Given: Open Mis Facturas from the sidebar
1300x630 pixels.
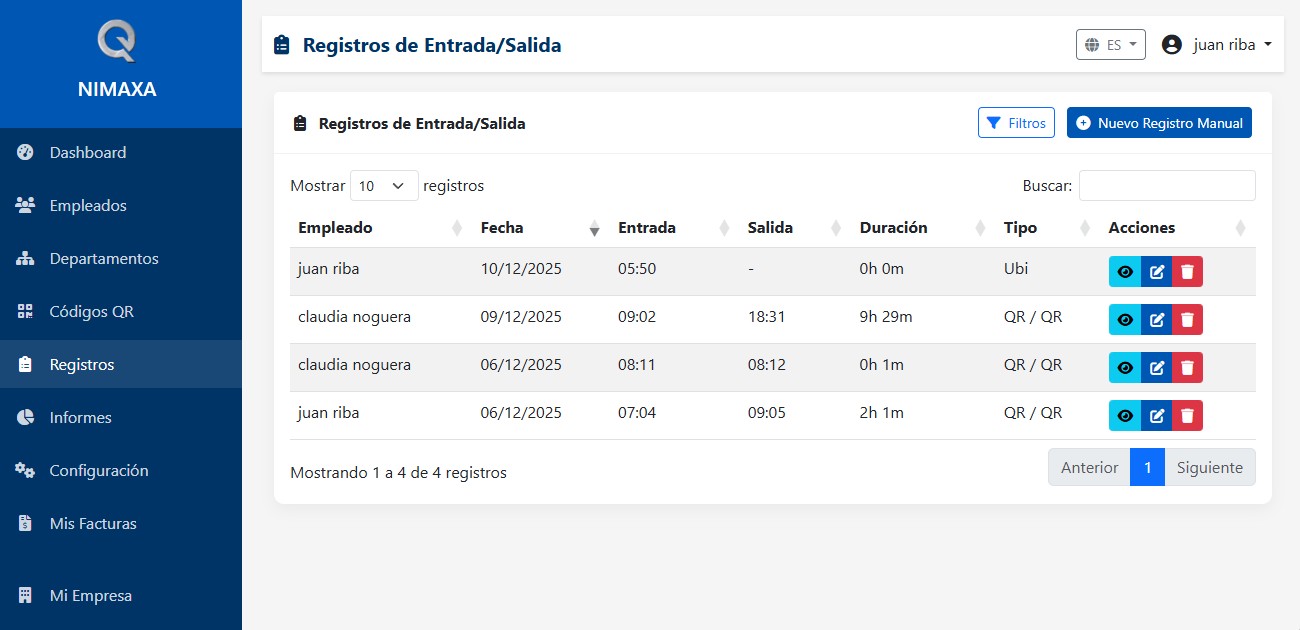Looking at the screenshot, I should tap(91, 523).
